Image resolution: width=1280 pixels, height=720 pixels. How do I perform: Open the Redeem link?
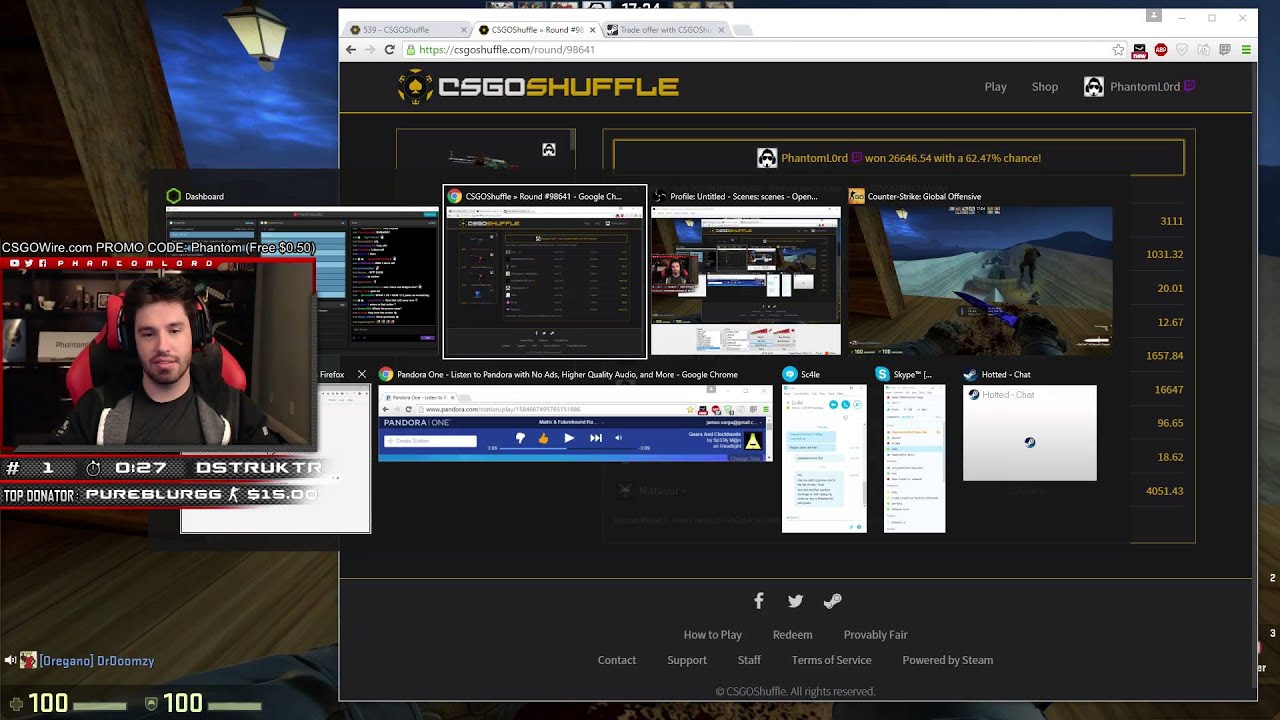coord(792,635)
